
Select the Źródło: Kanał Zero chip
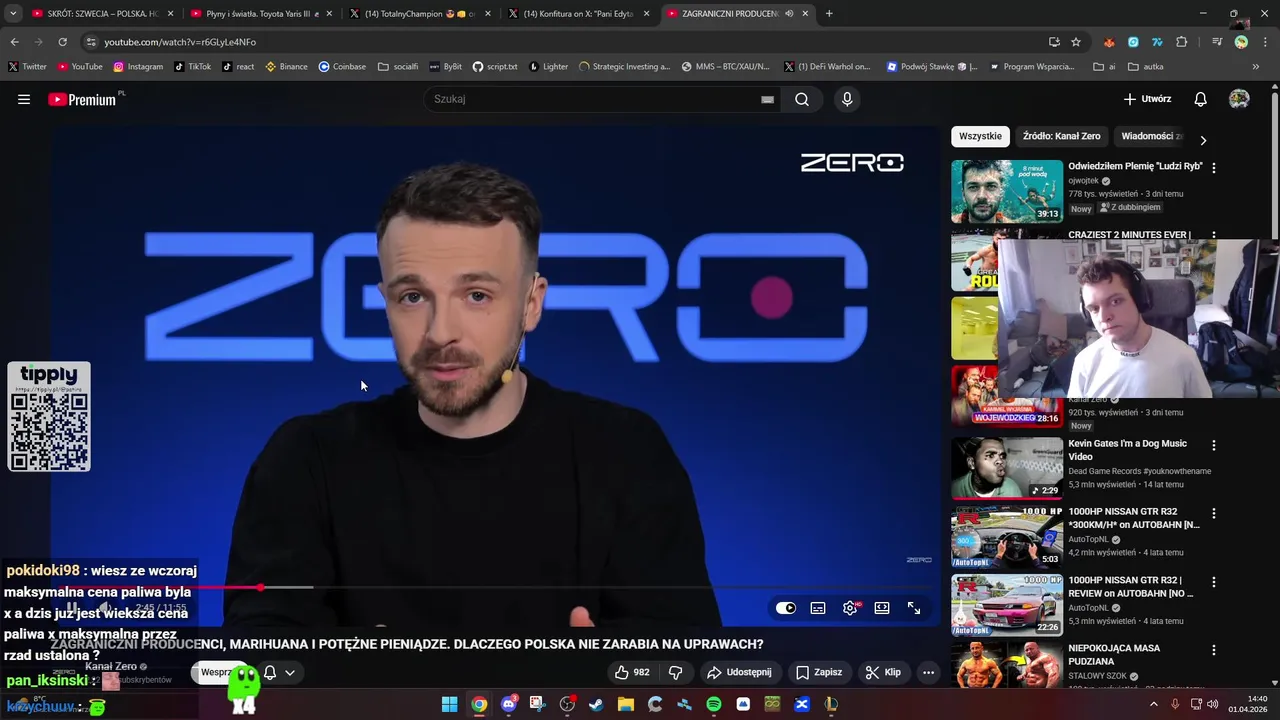pos(1061,136)
